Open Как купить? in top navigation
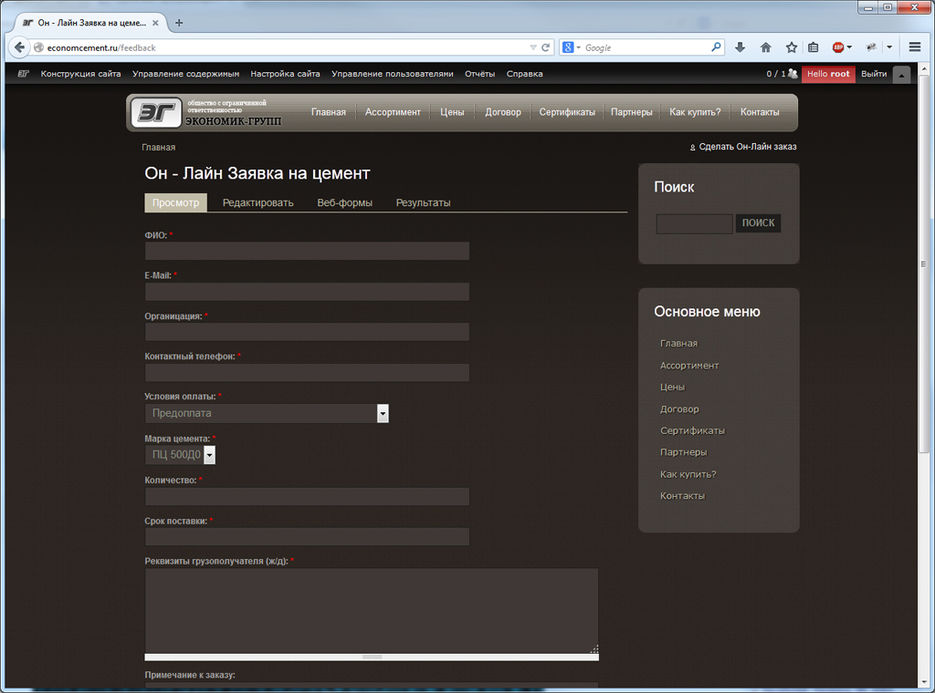Screen dimensions: 935x693 (695, 112)
